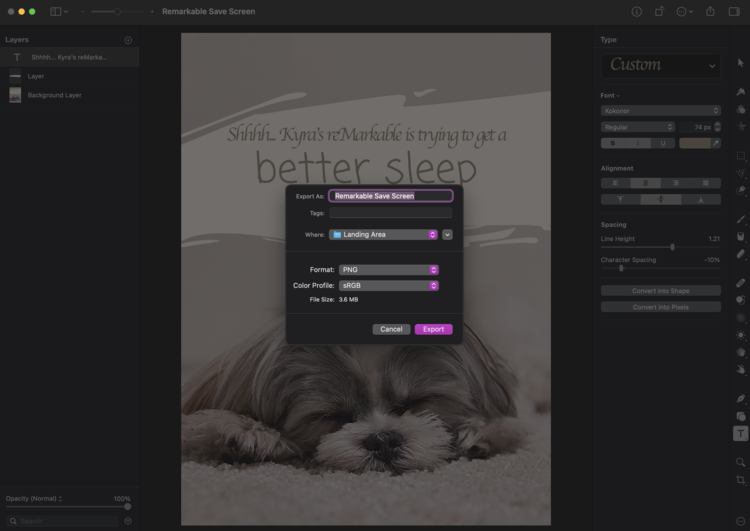Image resolution: width=750 pixels, height=531 pixels.
Task: Select the Arrange (arrow) tool
Action: click(740, 63)
